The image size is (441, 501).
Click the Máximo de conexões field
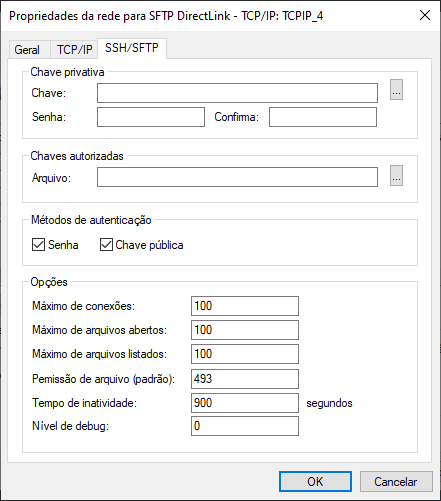point(245,306)
